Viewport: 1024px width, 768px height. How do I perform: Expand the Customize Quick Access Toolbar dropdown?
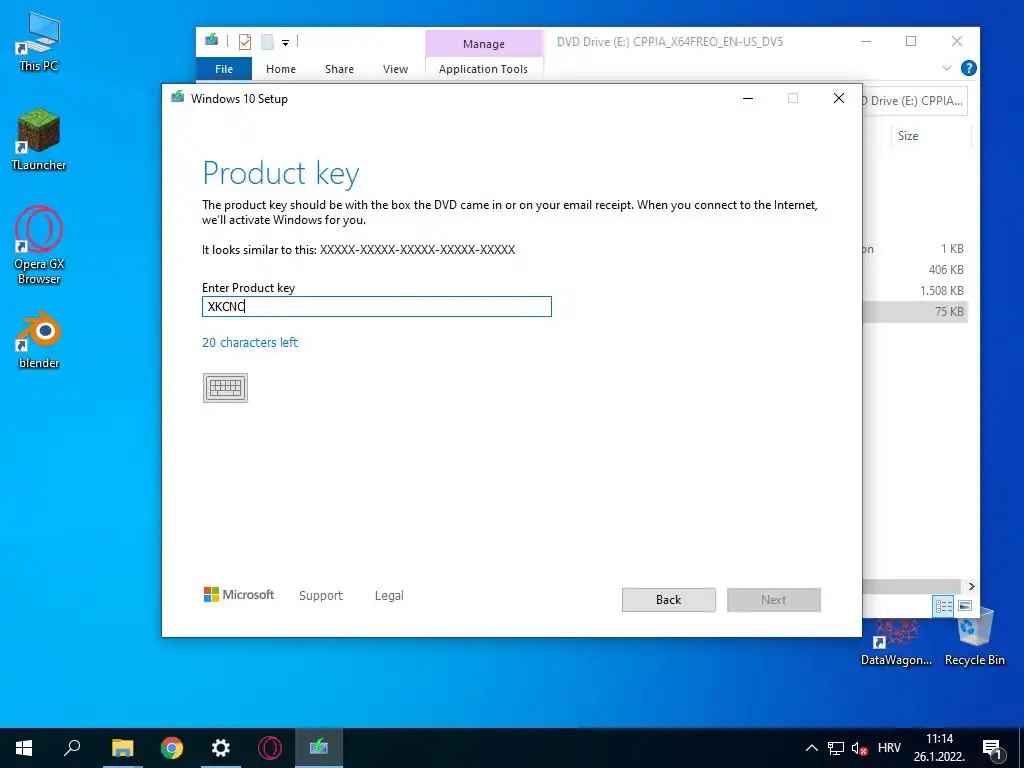(x=285, y=42)
